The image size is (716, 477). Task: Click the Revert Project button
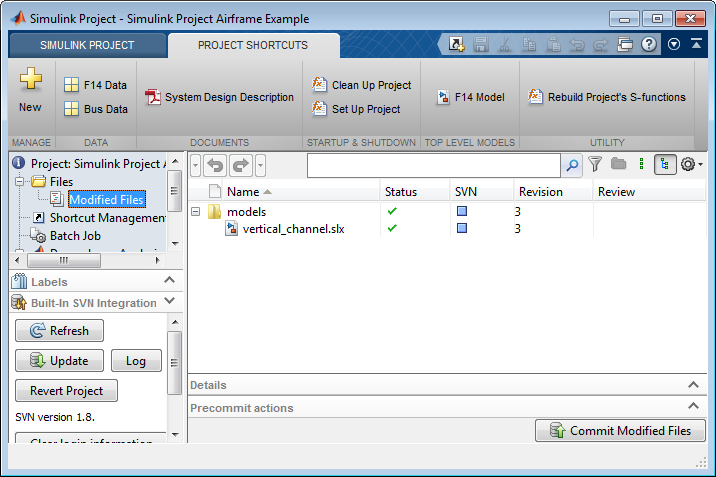point(67,391)
